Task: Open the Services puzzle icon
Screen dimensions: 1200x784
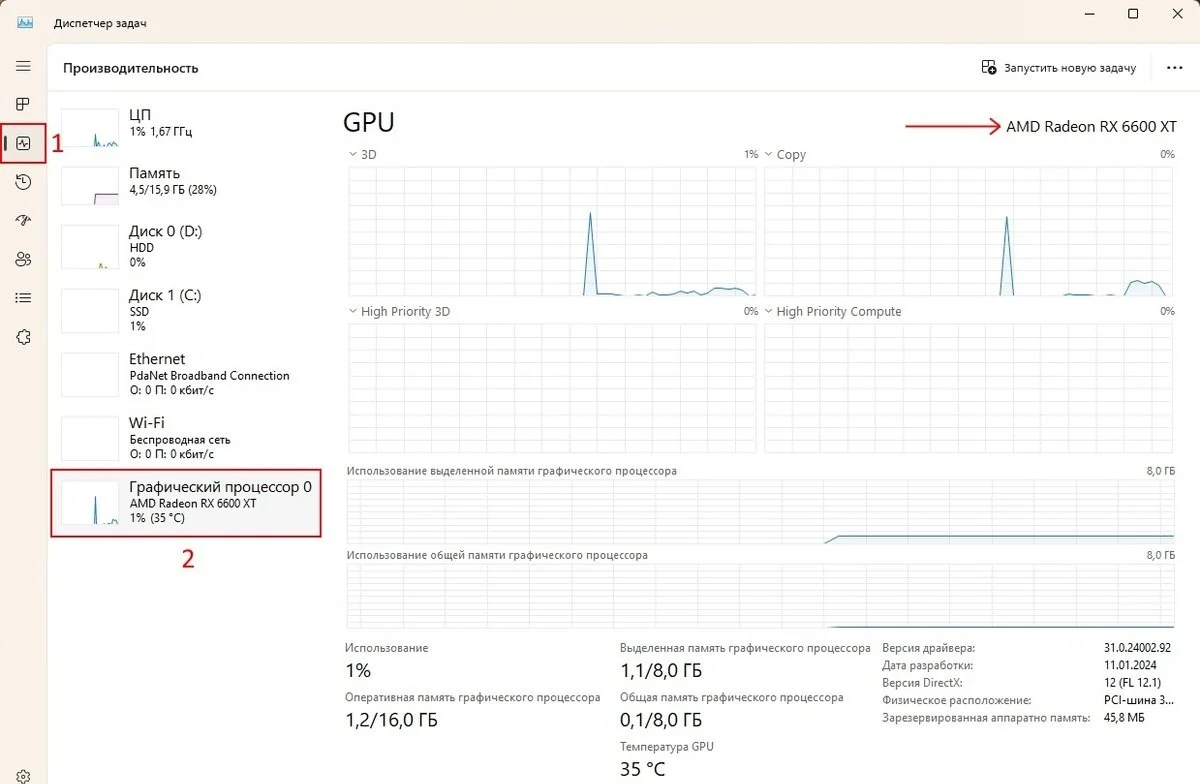Action: [23, 337]
